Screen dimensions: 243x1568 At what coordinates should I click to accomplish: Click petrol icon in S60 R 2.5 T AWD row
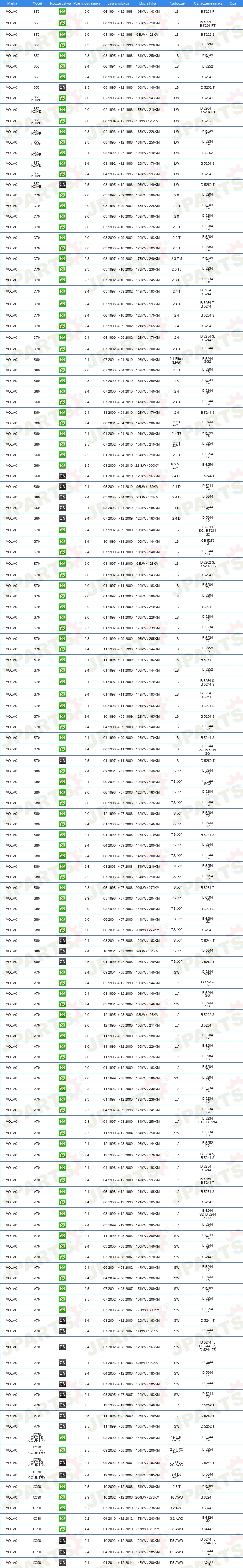pos(62,466)
